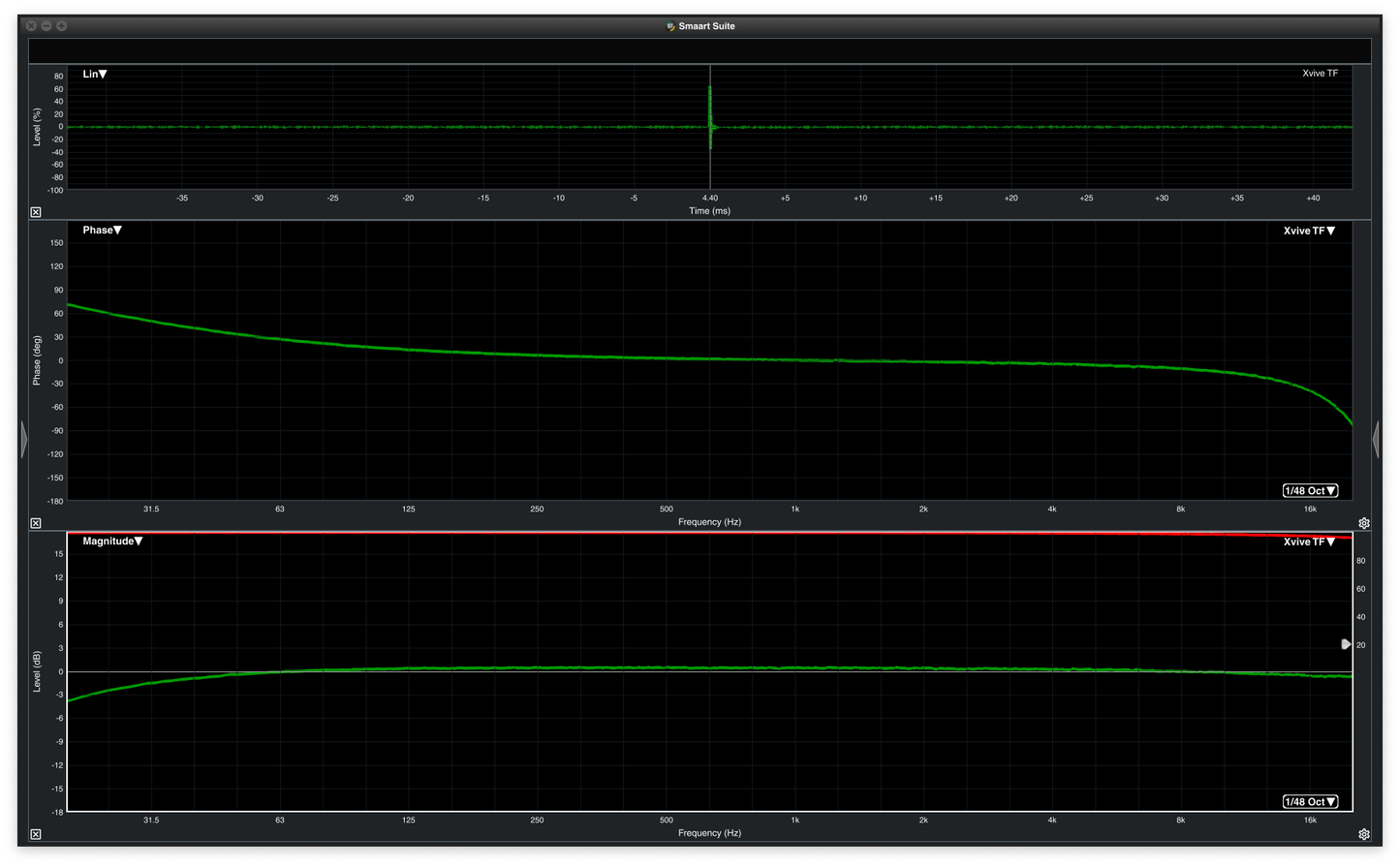Viewport: 1400px width, 867px height.
Task: Close the Magnitude pane with its X icon
Action: pos(36,834)
